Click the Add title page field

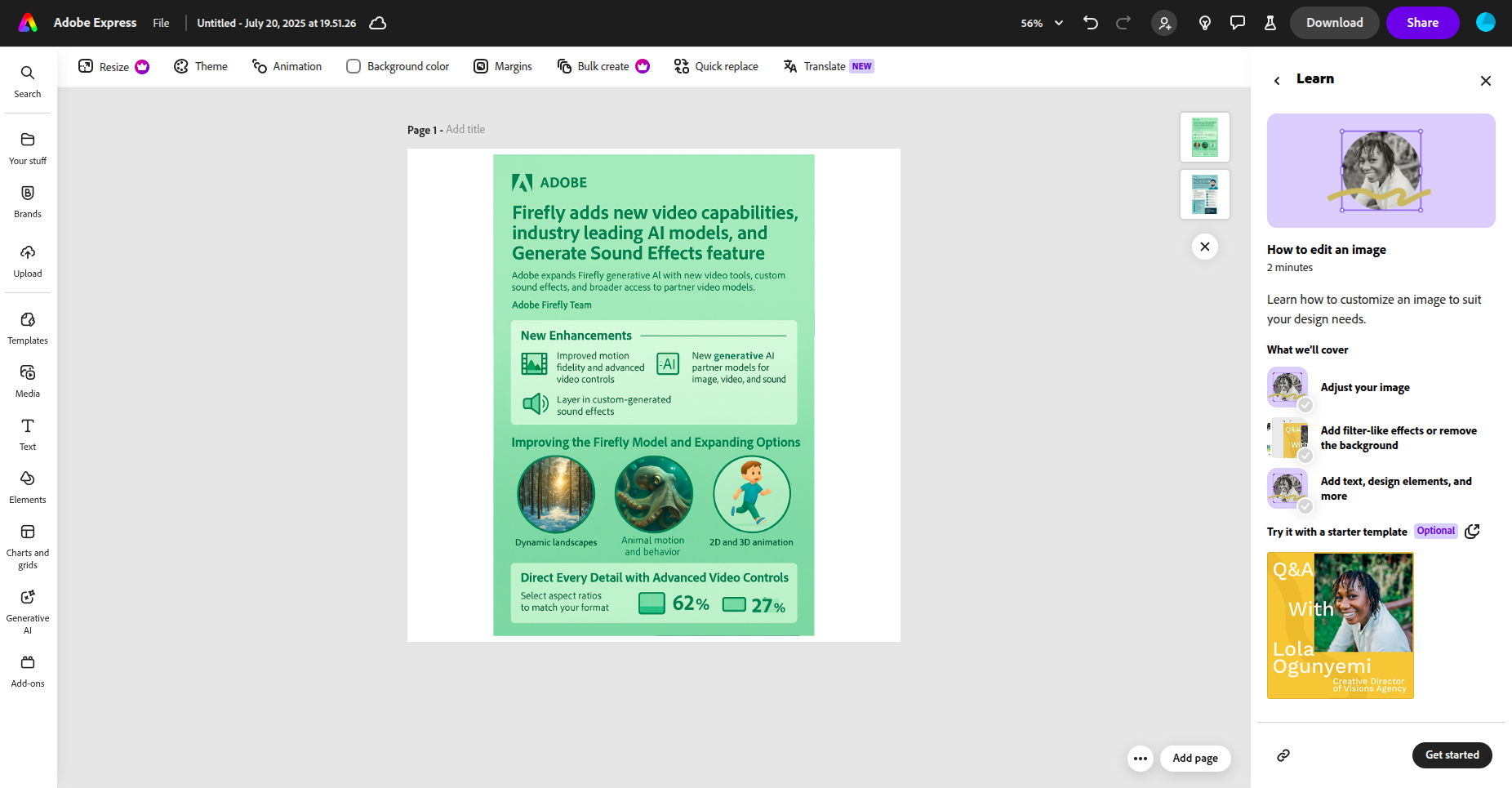tap(465, 130)
